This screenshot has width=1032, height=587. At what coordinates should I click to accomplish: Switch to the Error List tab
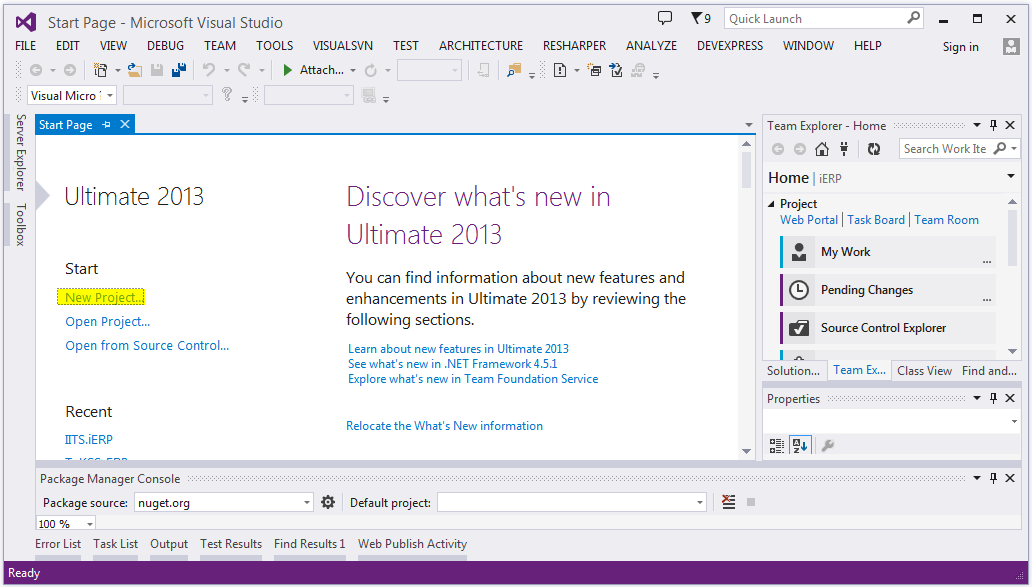58,544
